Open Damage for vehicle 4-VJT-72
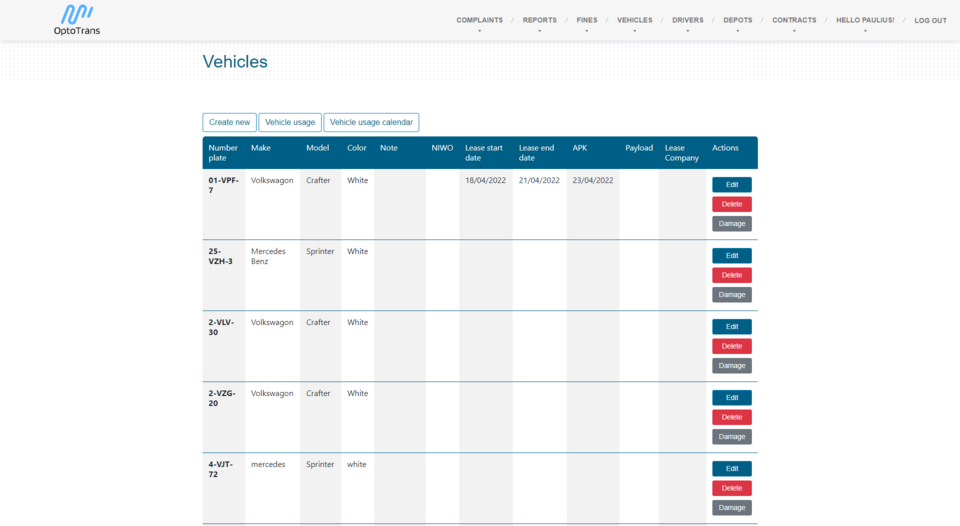This screenshot has width=960, height=526. [732, 508]
